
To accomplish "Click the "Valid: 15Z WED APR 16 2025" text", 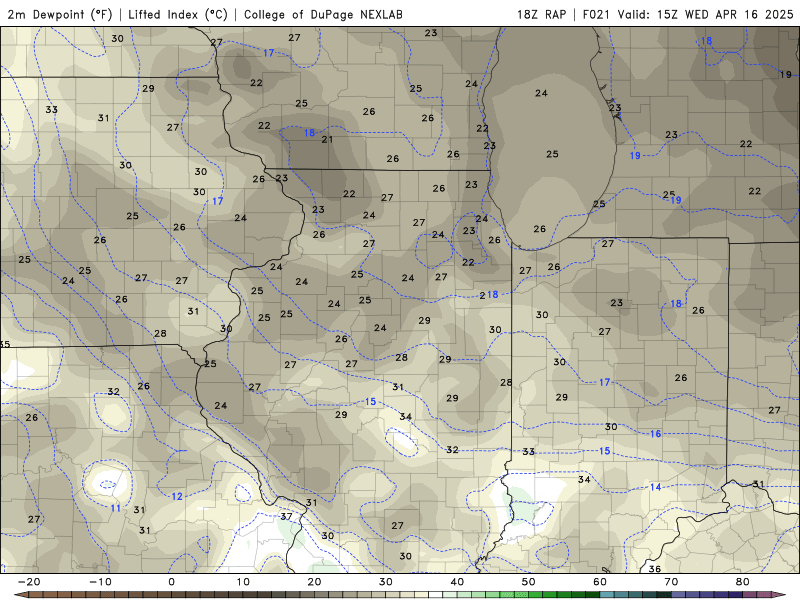I will tap(706, 14).
